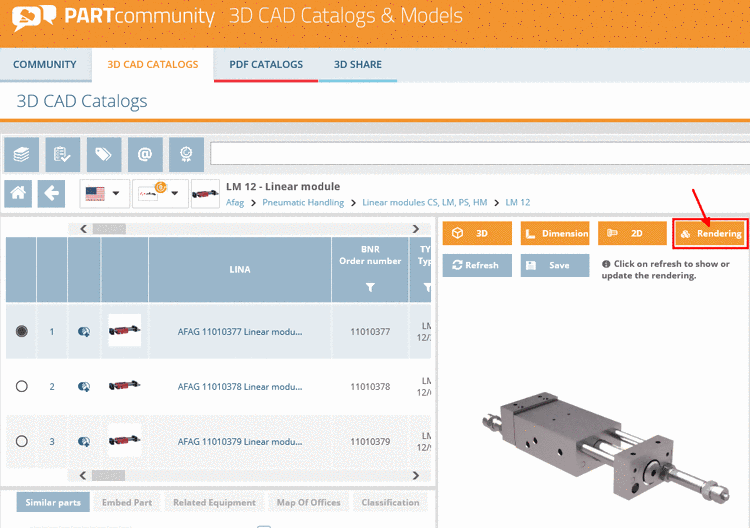The width and height of the screenshot is (750, 528).
Task: Click the Dimension view button
Action: pyautogui.click(x=555, y=233)
